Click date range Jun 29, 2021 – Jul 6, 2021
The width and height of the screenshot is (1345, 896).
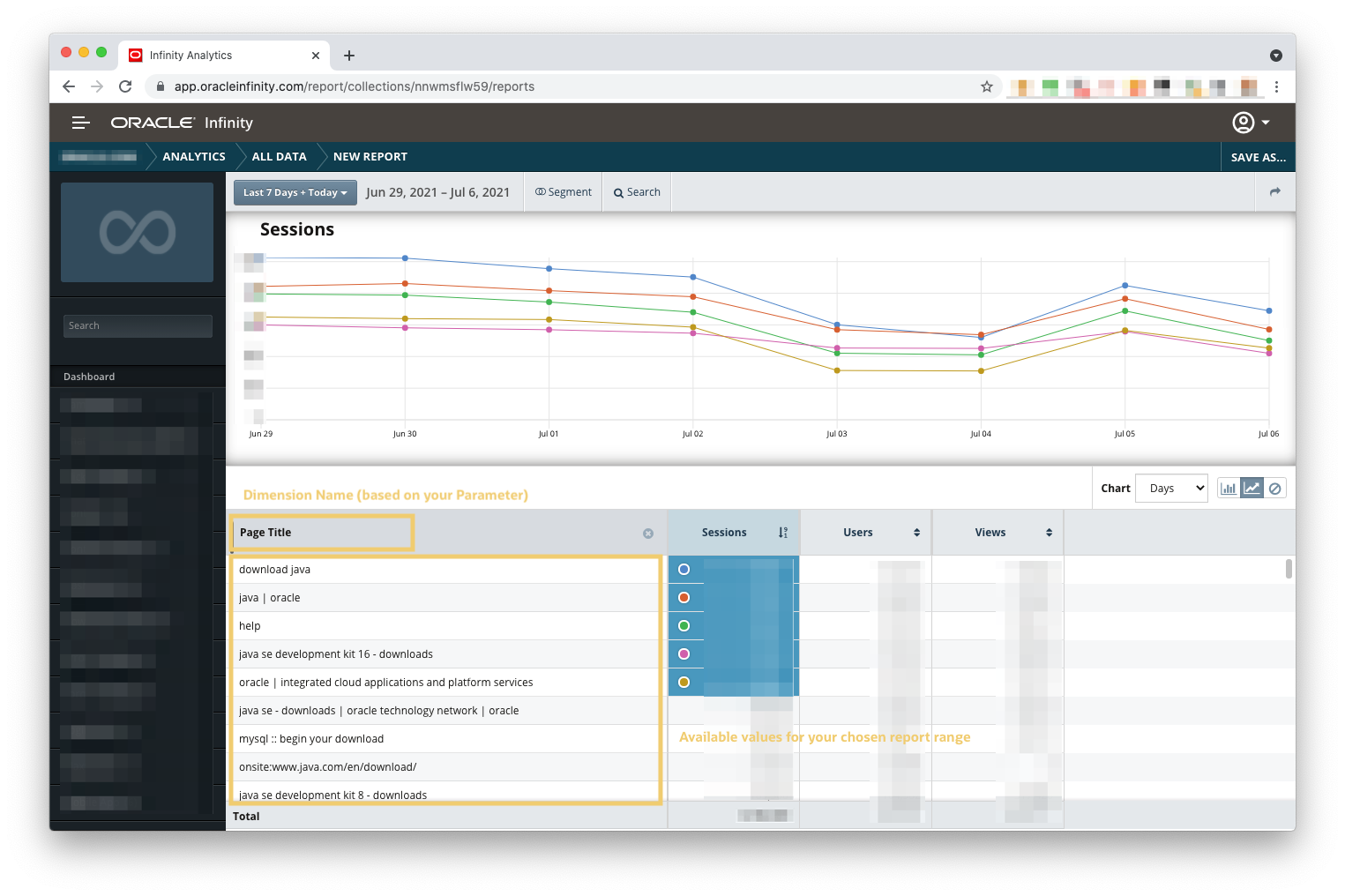coord(437,192)
